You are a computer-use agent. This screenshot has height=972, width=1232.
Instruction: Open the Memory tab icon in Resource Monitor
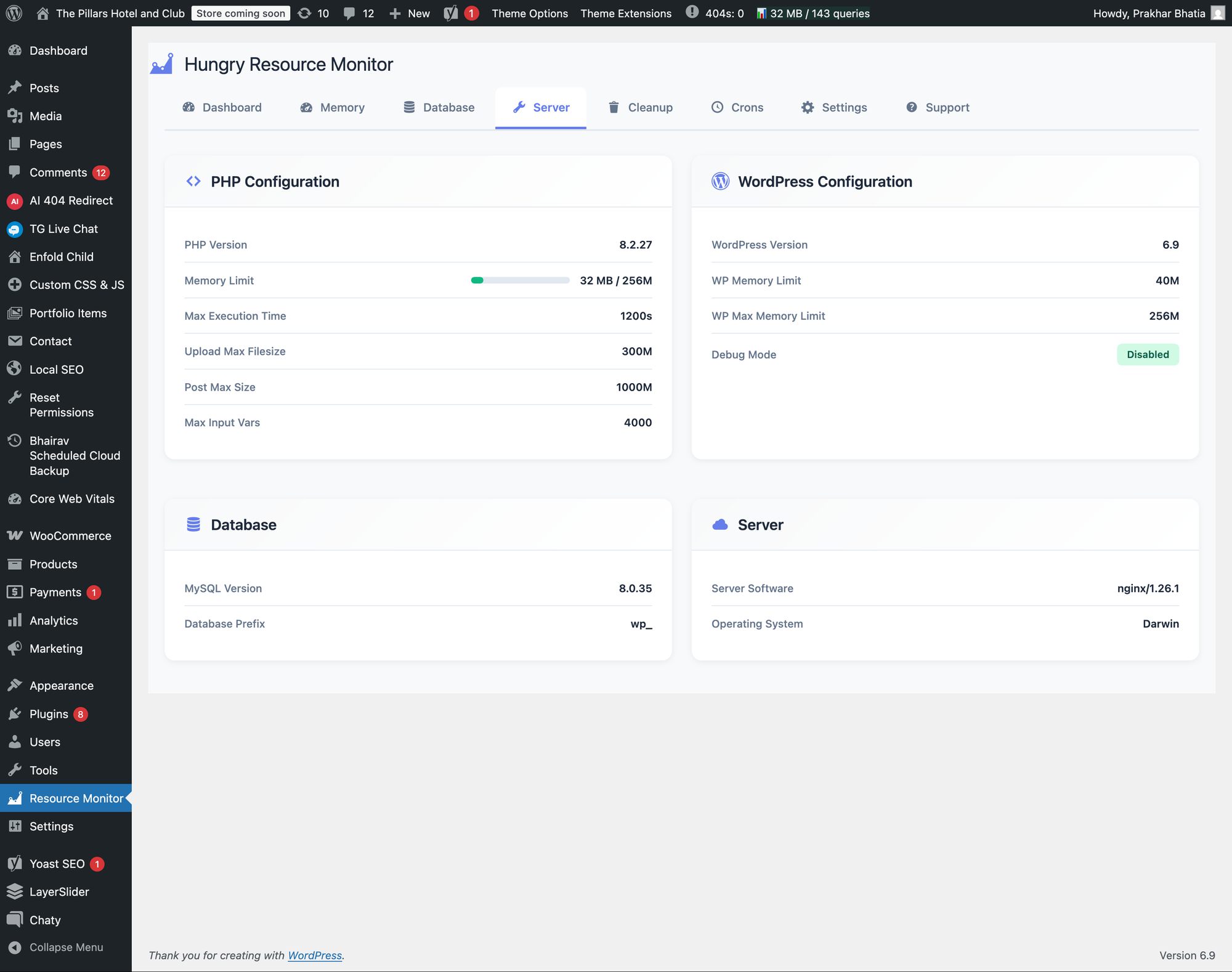coord(307,107)
